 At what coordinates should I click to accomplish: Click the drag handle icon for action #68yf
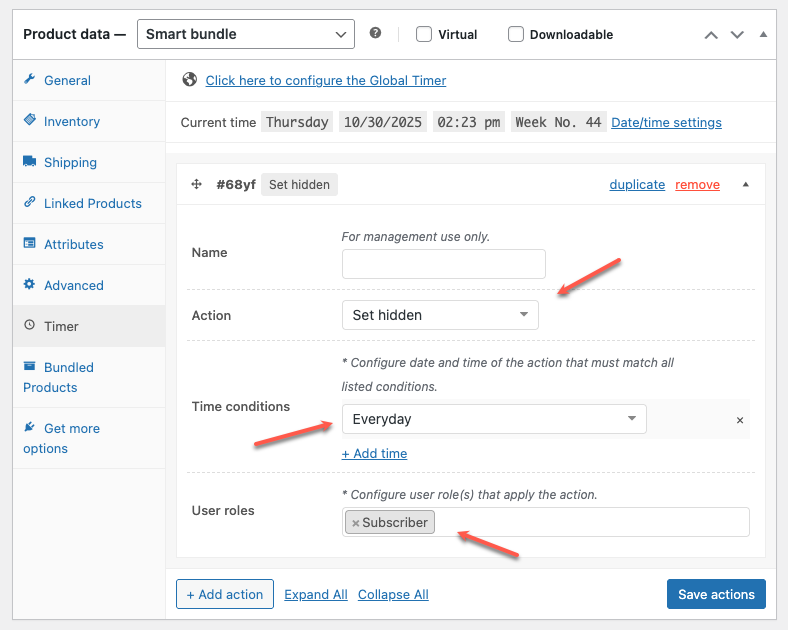click(x=196, y=185)
